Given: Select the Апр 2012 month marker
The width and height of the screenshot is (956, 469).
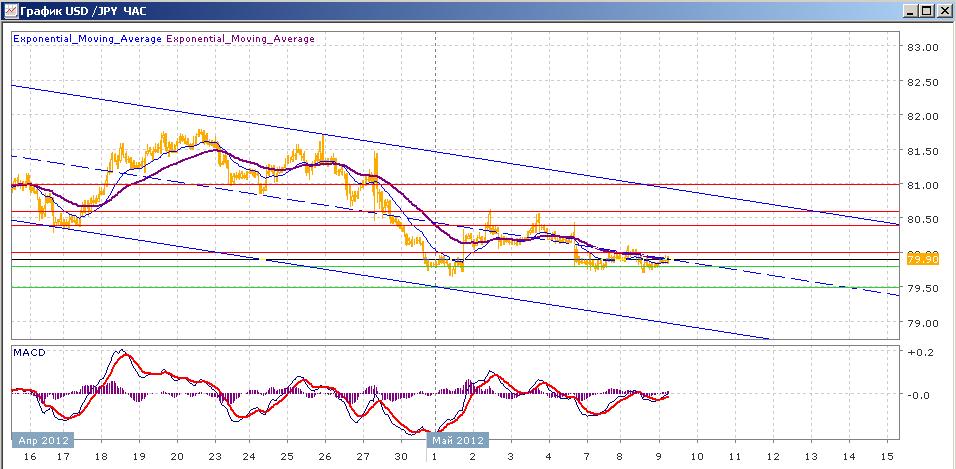Looking at the screenshot, I should [x=43, y=440].
